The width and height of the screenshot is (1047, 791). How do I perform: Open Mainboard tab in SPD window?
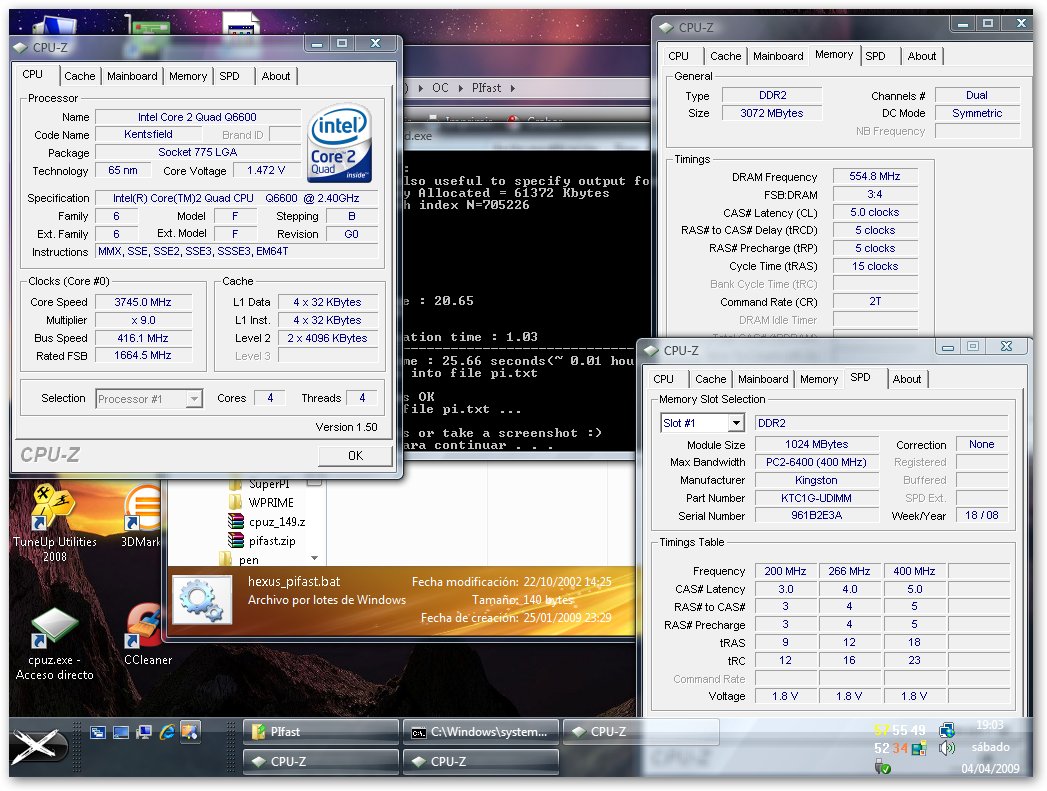pos(763,379)
